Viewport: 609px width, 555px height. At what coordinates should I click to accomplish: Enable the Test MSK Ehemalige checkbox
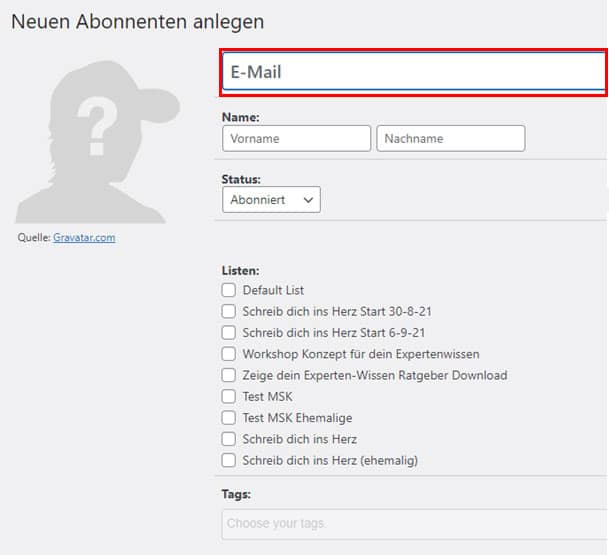tap(229, 418)
